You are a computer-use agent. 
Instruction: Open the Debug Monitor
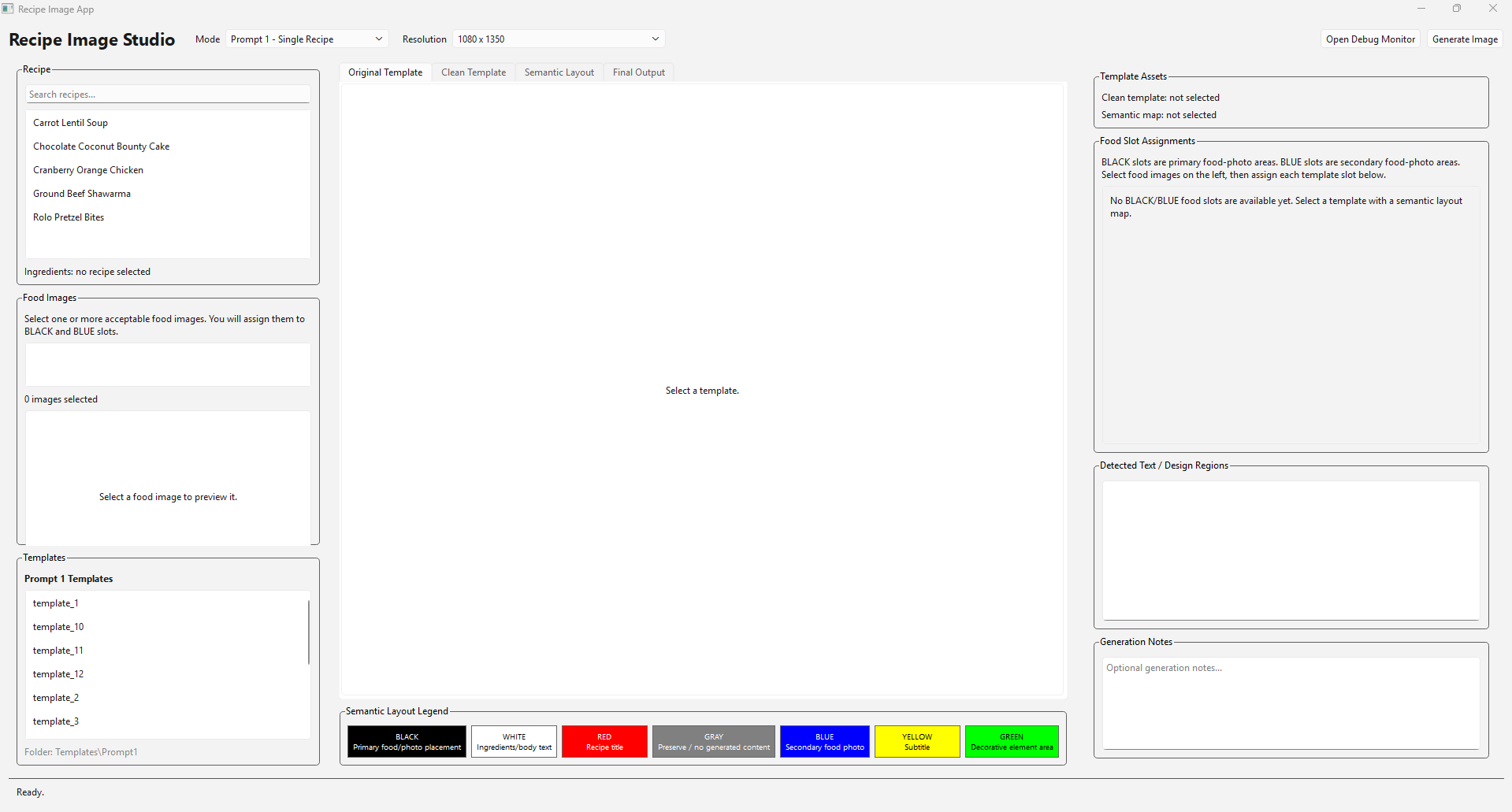1370,39
